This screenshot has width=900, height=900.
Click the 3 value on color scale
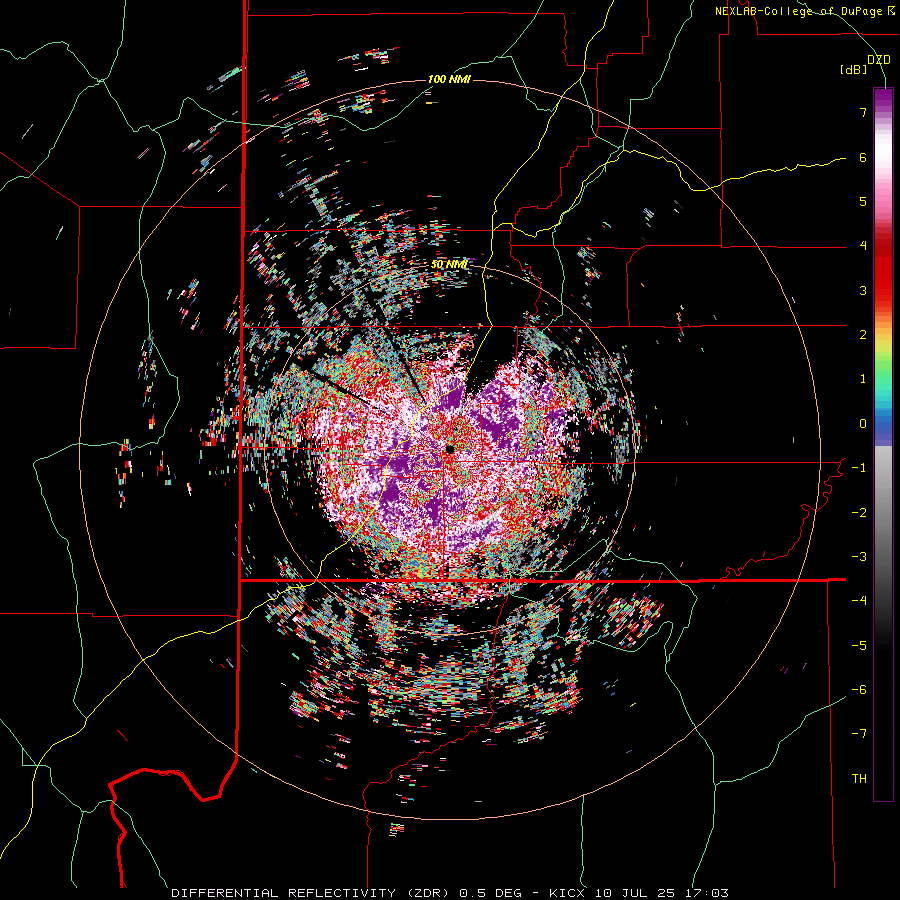tap(863, 290)
